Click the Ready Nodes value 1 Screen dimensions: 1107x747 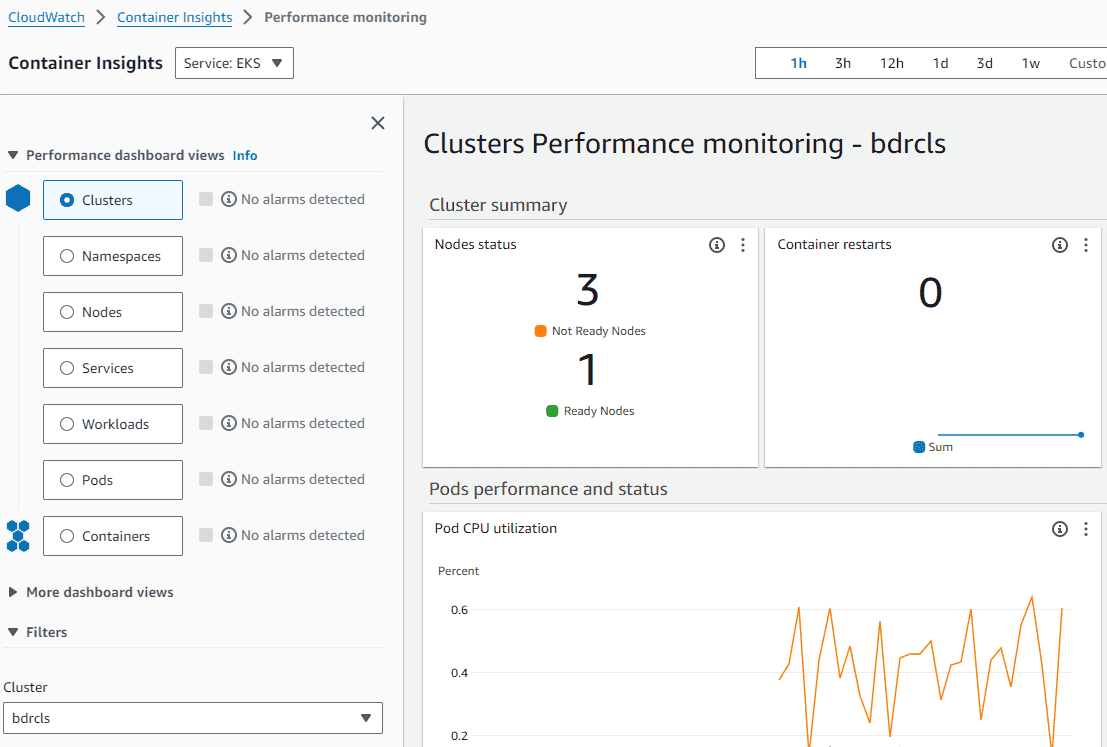pyautogui.click(x=587, y=370)
